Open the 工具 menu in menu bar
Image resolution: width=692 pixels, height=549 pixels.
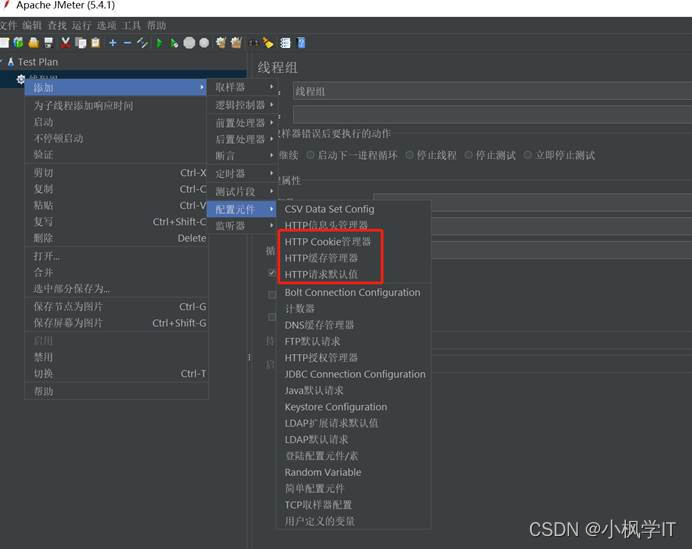coord(132,26)
